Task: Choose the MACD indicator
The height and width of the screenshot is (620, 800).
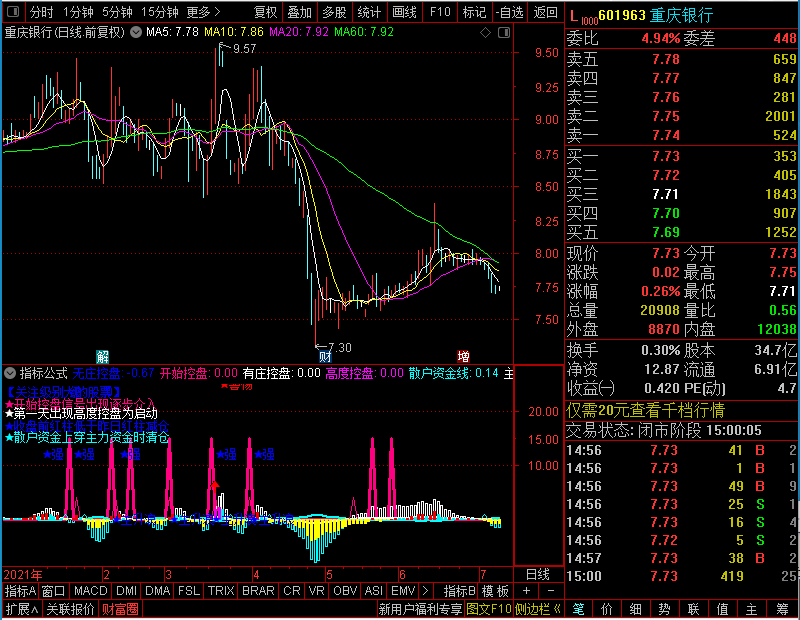Action: 91,591
